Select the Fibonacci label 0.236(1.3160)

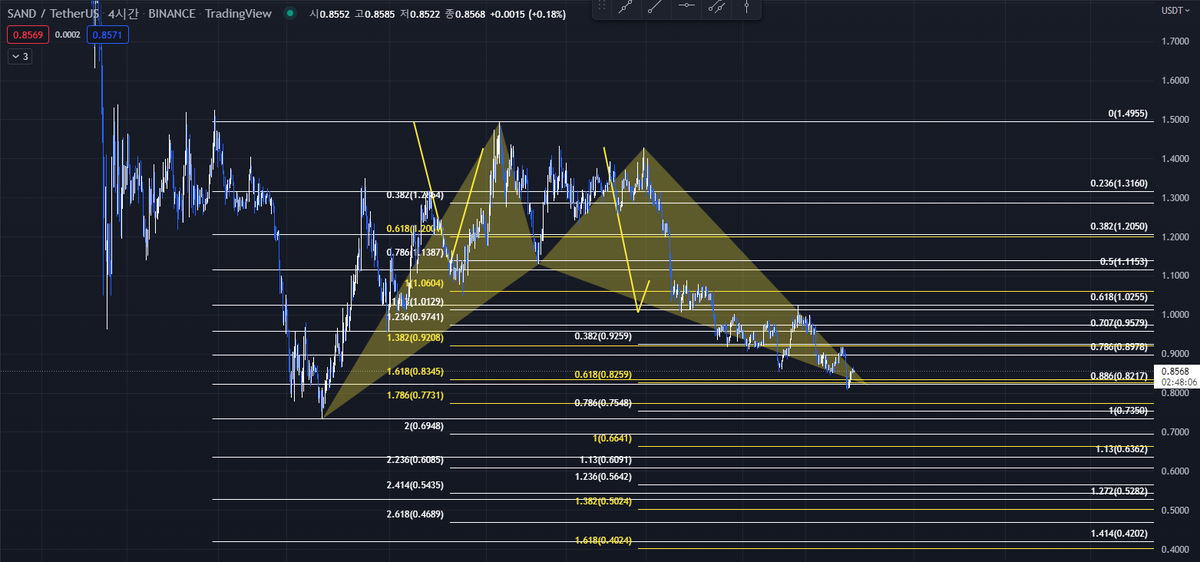1119,184
